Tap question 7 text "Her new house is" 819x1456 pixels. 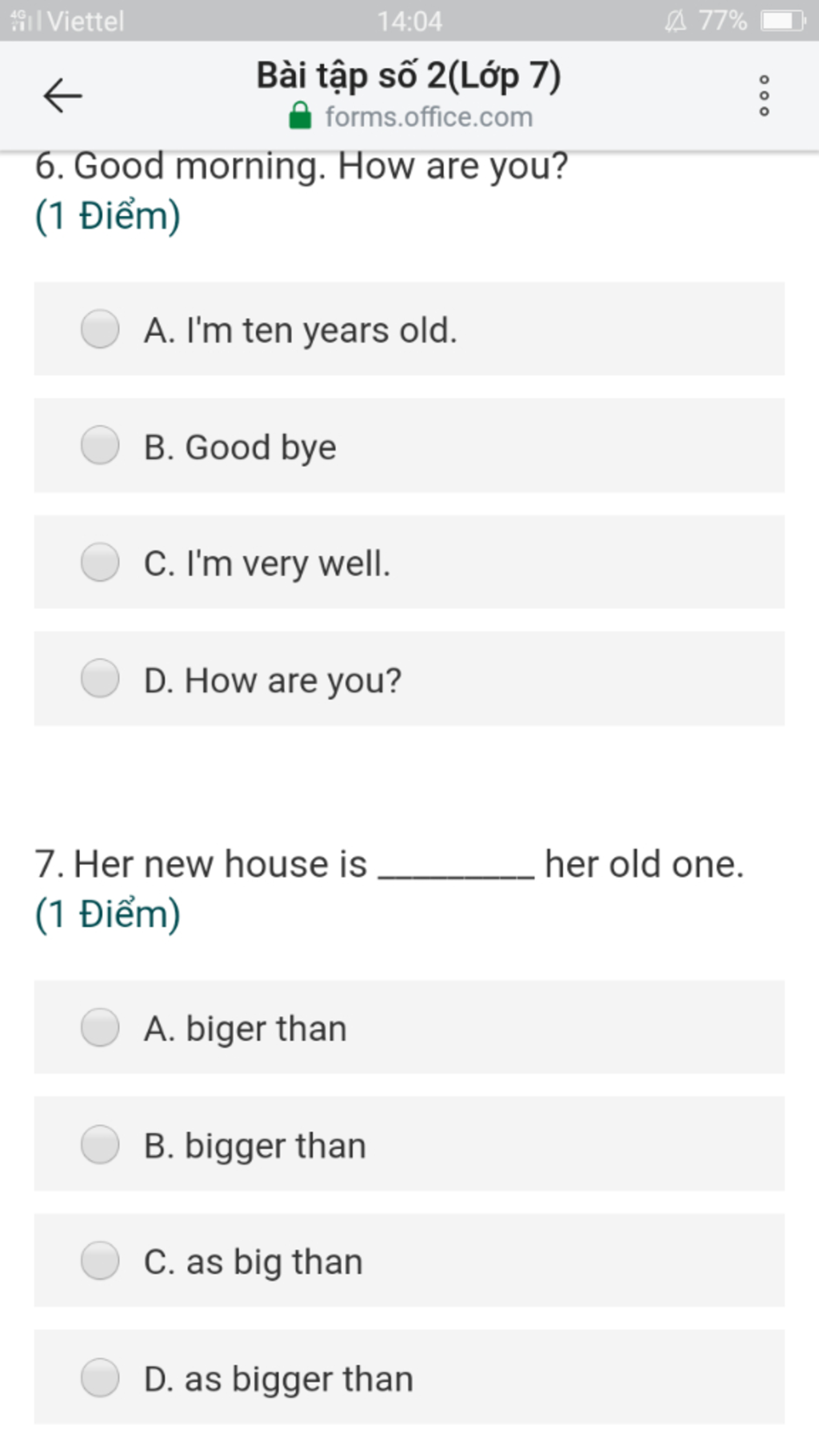pyautogui.click(x=220, y=864)
